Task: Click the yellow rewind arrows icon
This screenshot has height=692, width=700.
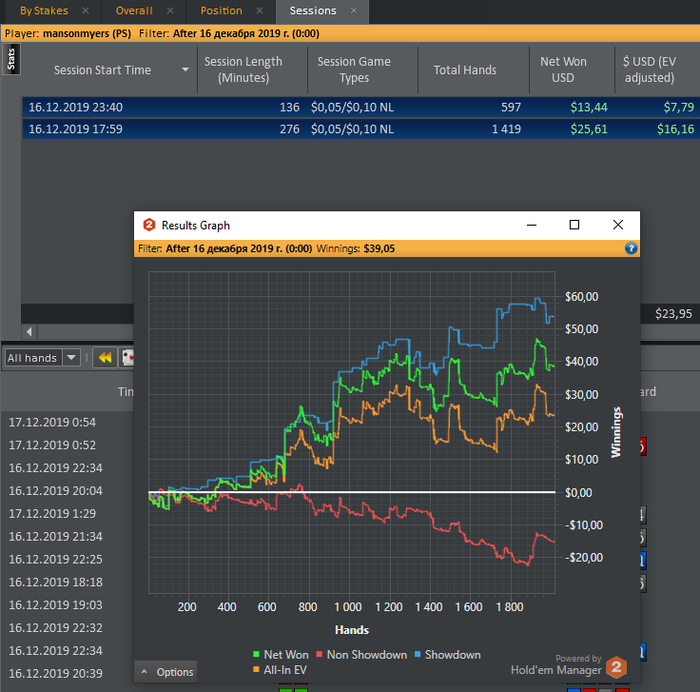Action: [105, 358]
